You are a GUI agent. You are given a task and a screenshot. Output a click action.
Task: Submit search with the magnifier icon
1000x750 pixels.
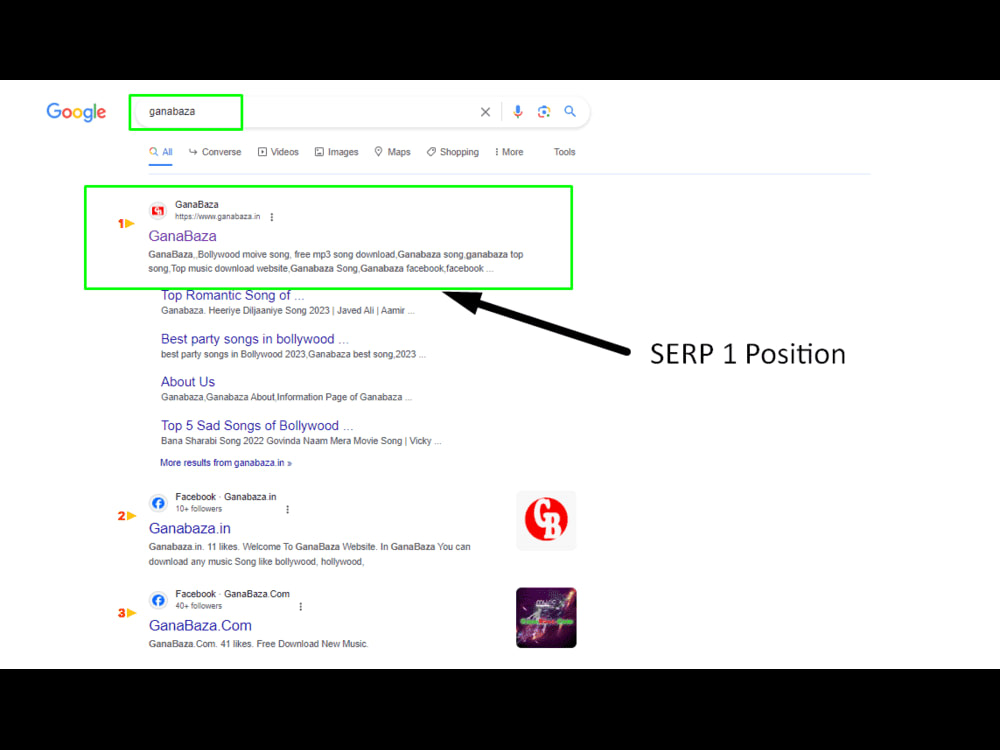coord(570,112)
